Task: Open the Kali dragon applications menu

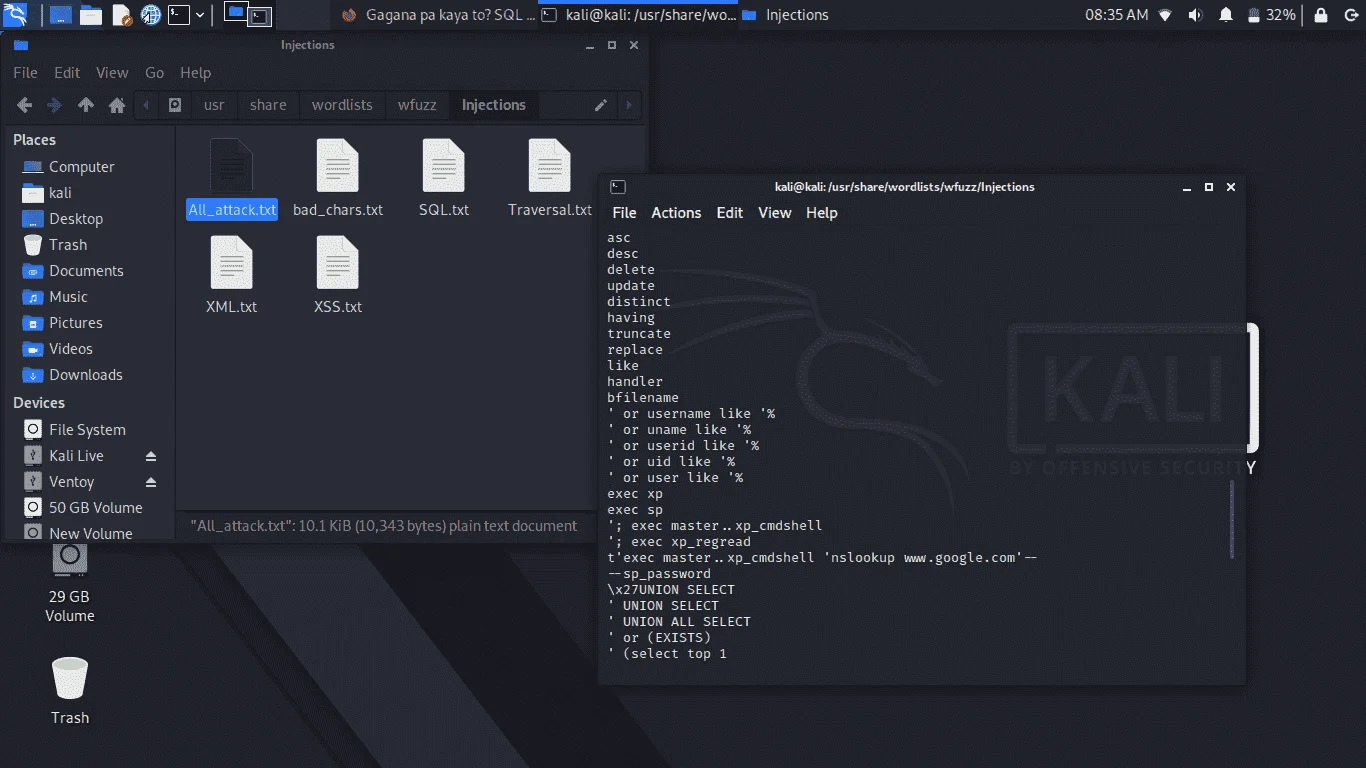Action: [x=16, y=15]
